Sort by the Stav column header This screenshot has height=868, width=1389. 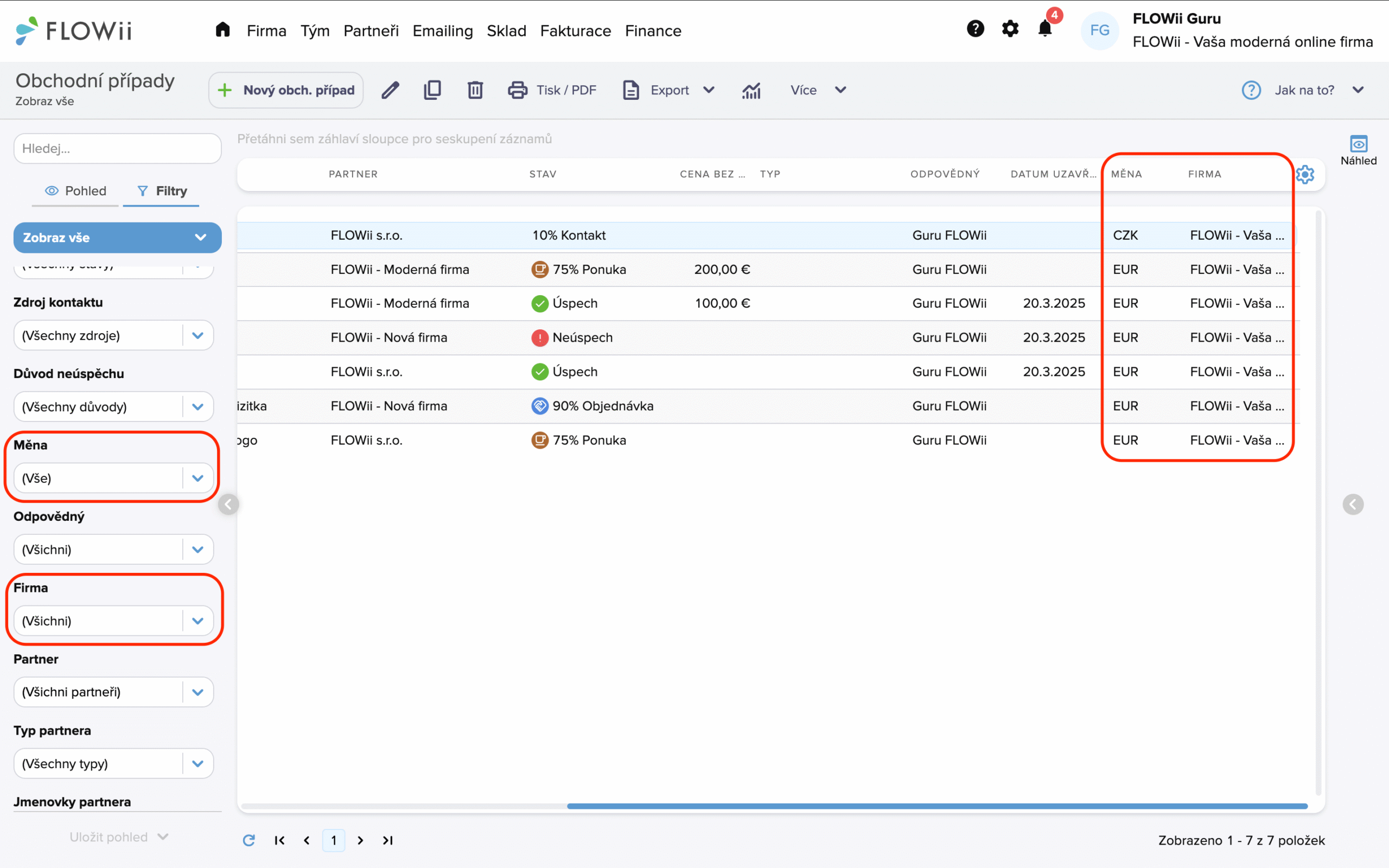(x=543, y=174)
